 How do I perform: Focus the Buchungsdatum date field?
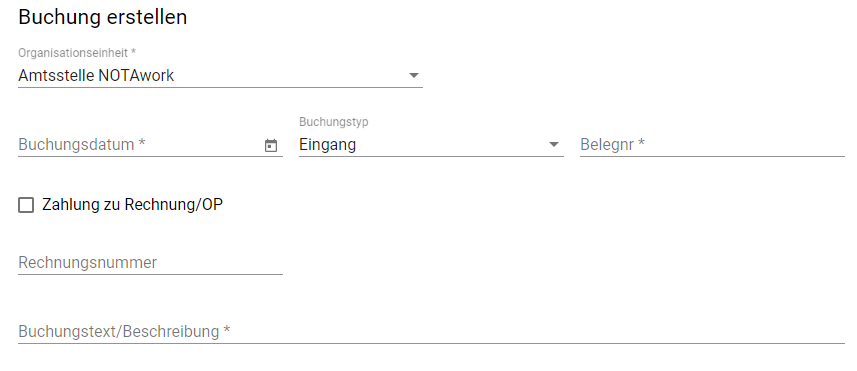click(x=150, y=145)
